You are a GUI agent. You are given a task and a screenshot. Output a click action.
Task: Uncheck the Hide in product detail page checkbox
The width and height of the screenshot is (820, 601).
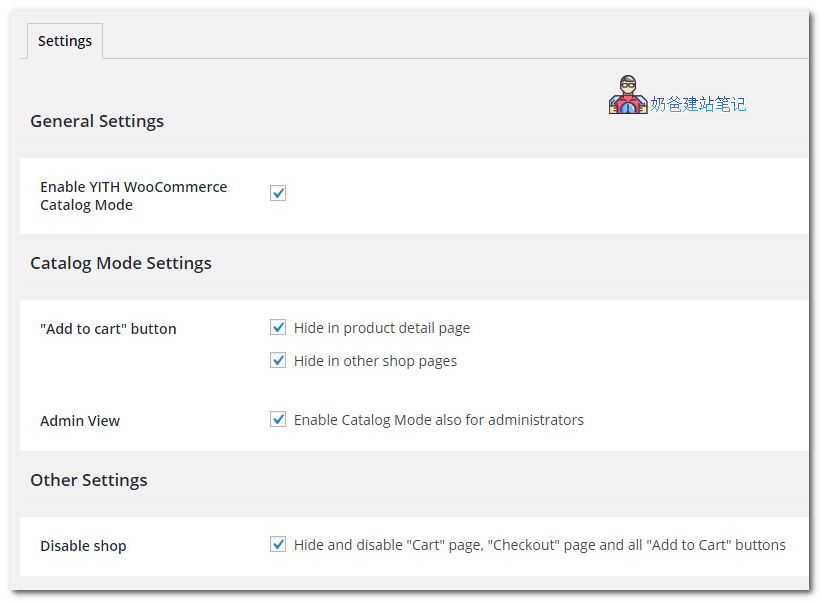tap(278, 327)
